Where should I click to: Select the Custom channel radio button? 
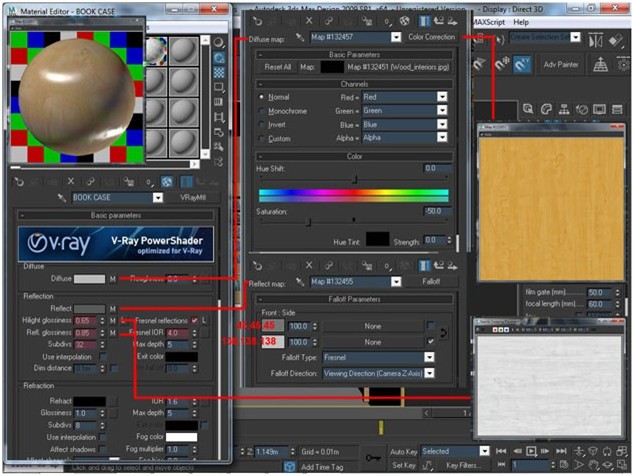(262, 139)
